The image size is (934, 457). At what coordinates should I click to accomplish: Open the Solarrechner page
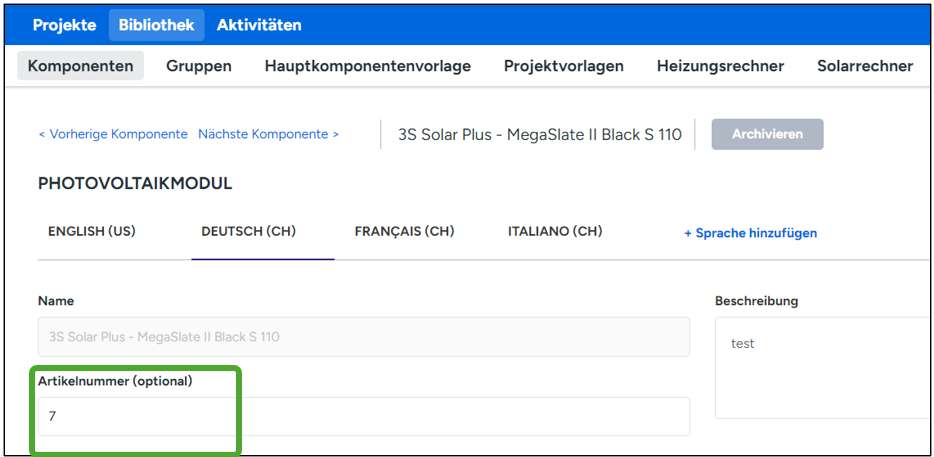tap(864, 66)
